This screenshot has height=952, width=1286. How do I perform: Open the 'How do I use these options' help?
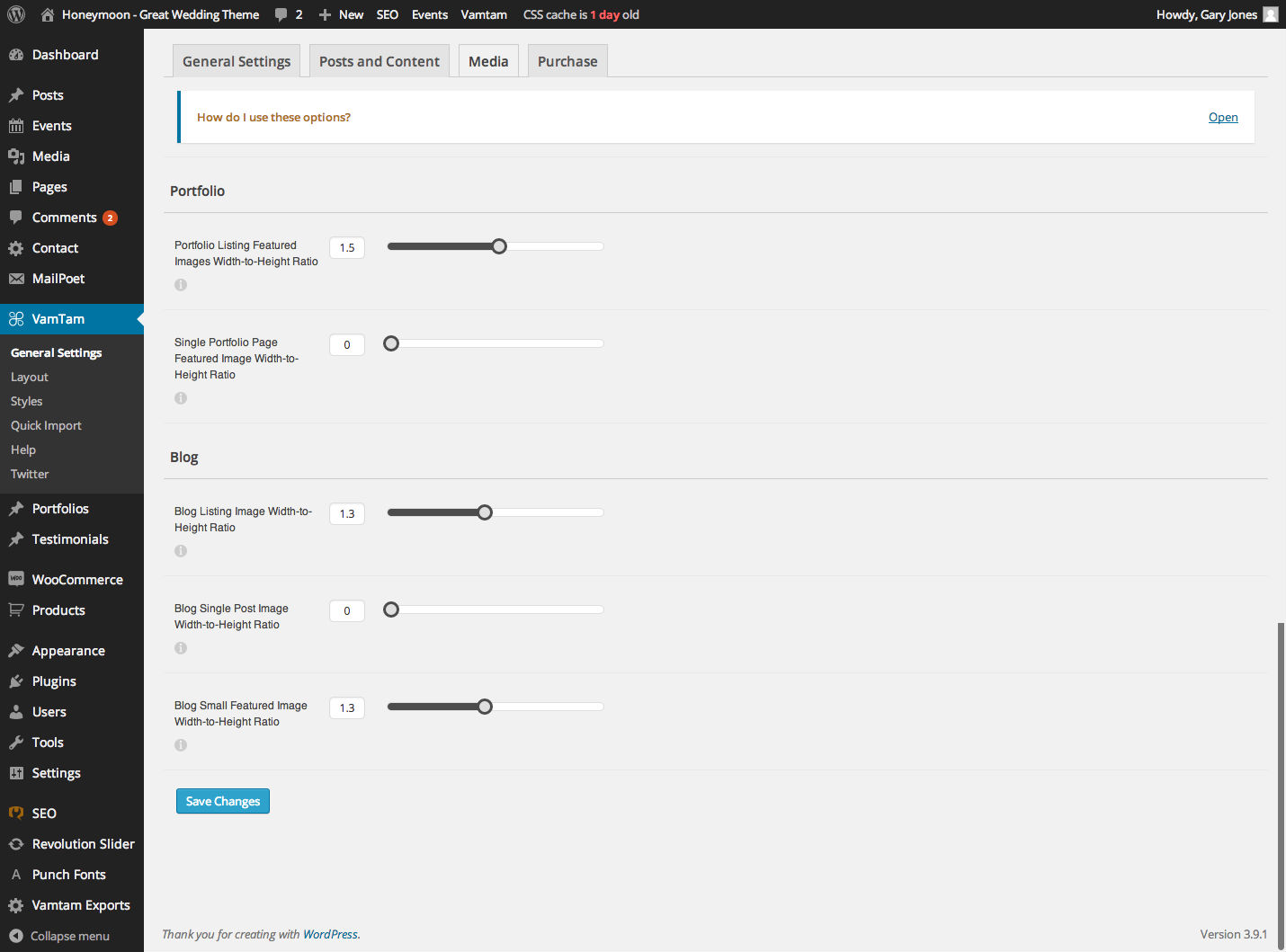coord(1222,117)
